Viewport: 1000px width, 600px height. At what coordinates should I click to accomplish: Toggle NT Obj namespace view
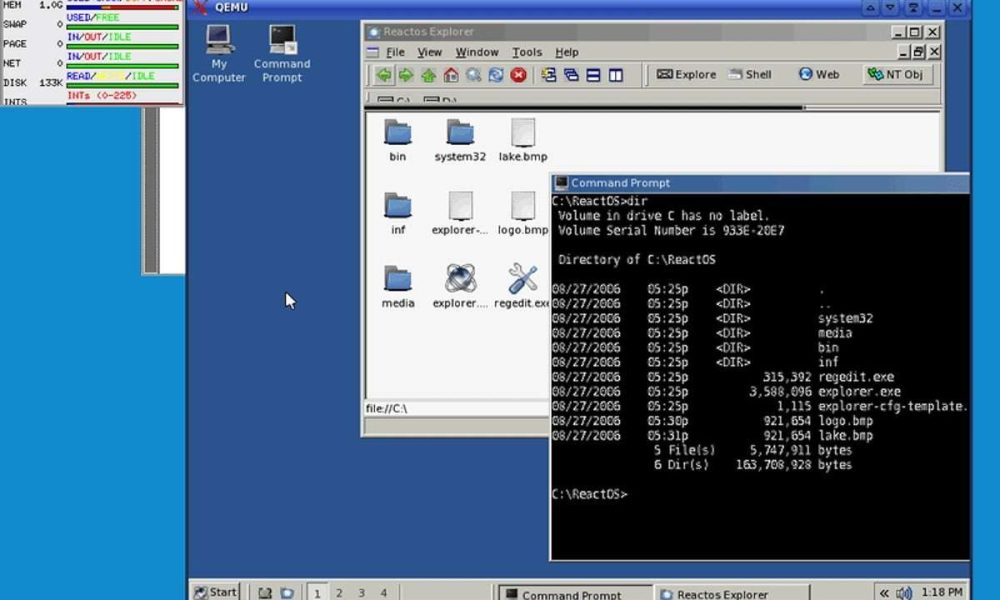coord(897,74)
